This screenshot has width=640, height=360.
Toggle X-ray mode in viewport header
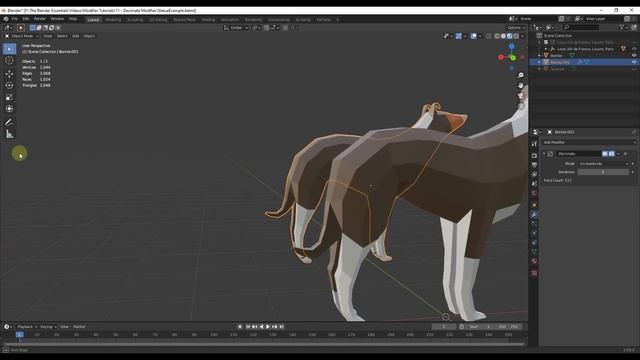[489, 36]
